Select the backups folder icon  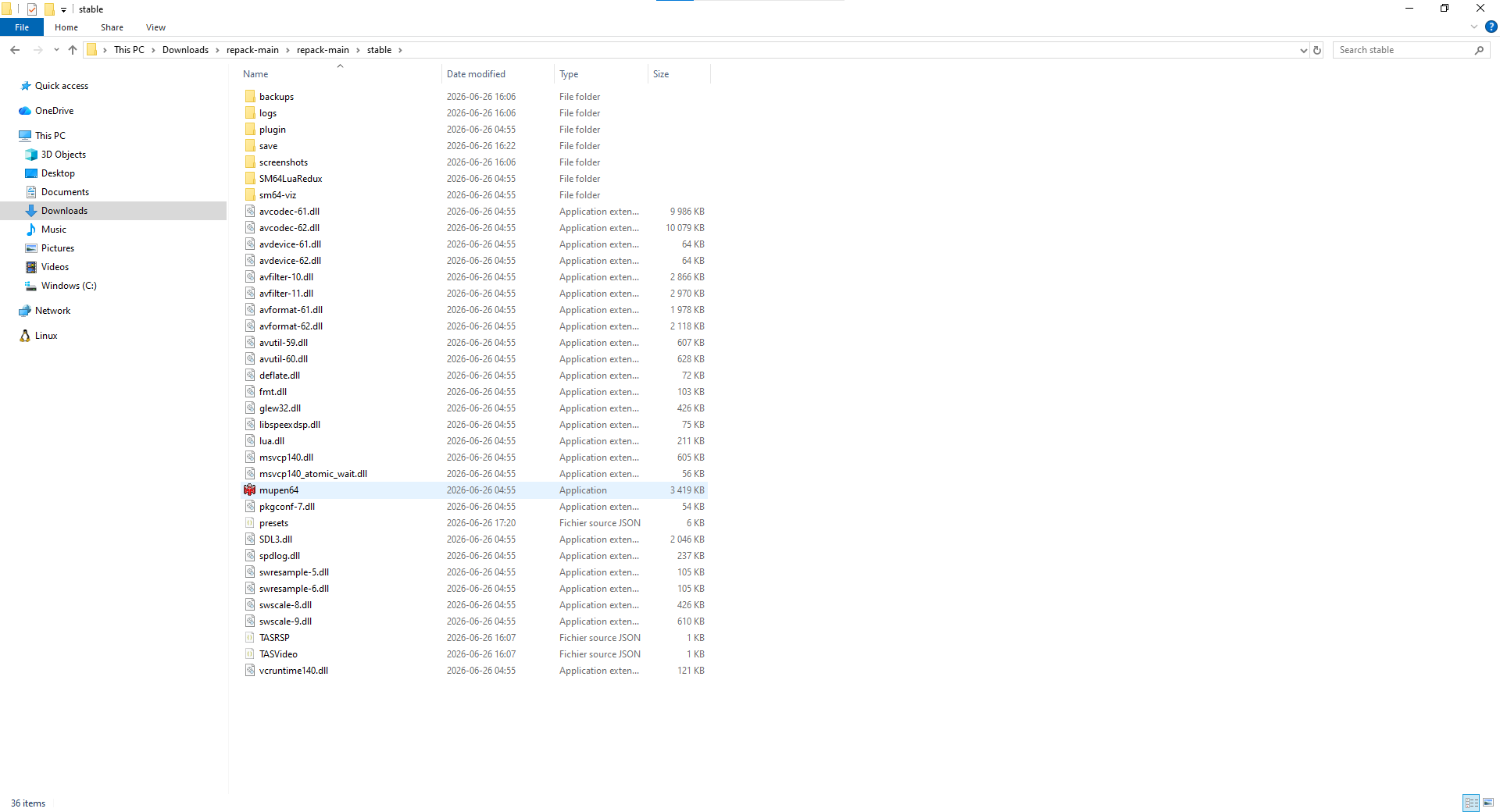pos(250,97)
